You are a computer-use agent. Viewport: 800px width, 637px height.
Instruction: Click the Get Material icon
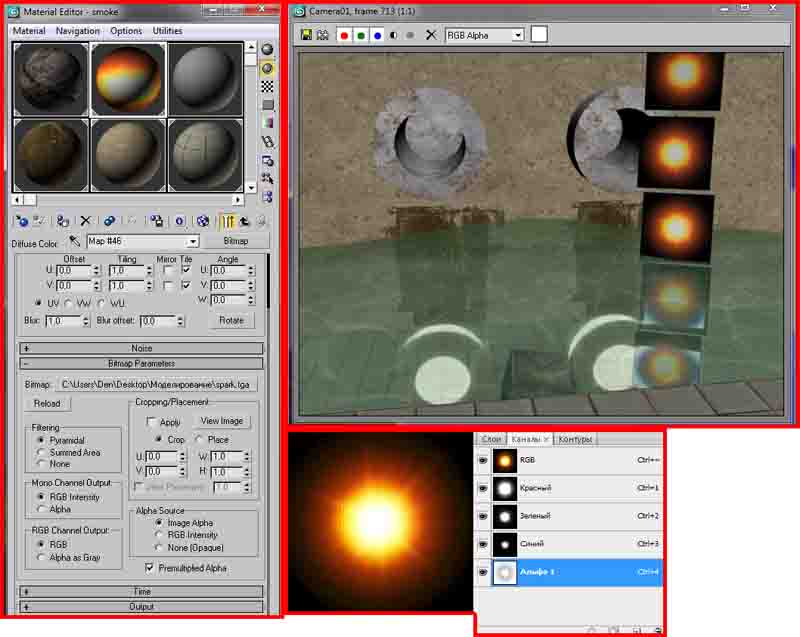[22, 221]
